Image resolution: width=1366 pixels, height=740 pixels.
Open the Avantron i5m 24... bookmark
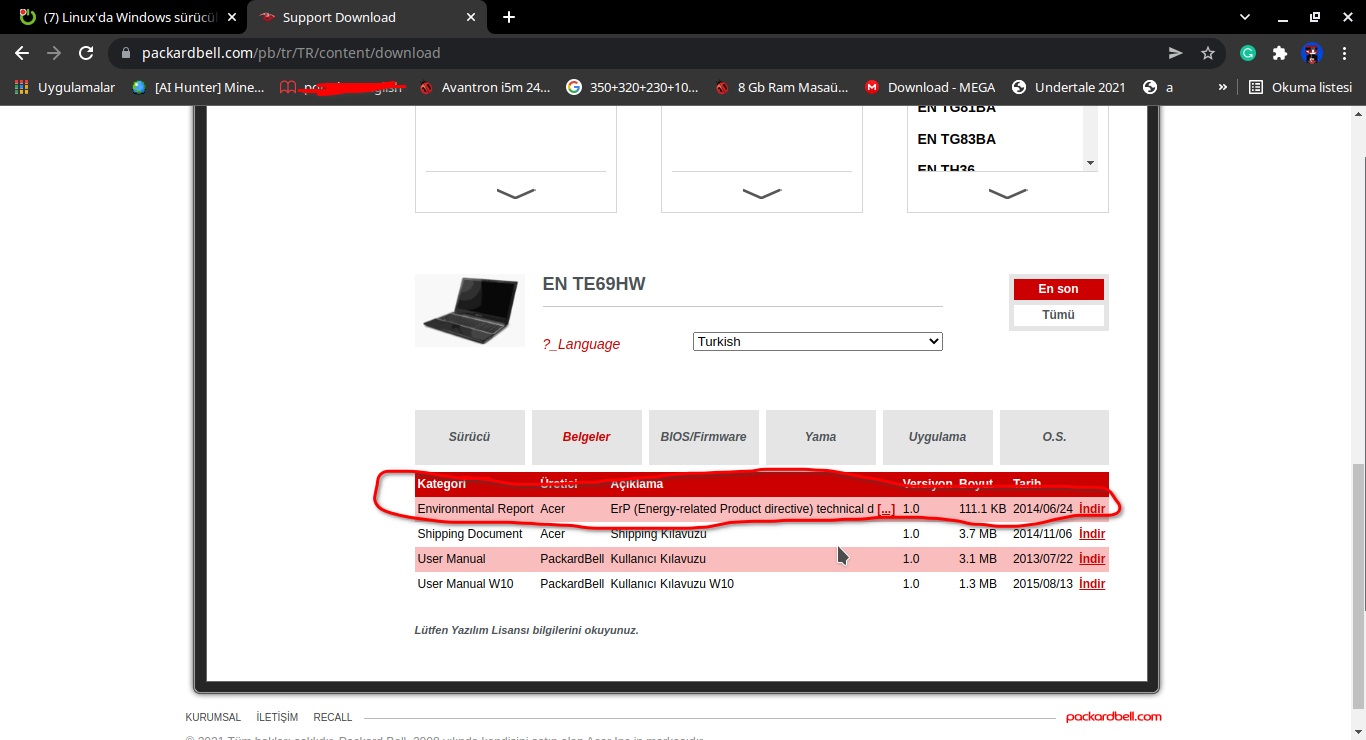485,87
